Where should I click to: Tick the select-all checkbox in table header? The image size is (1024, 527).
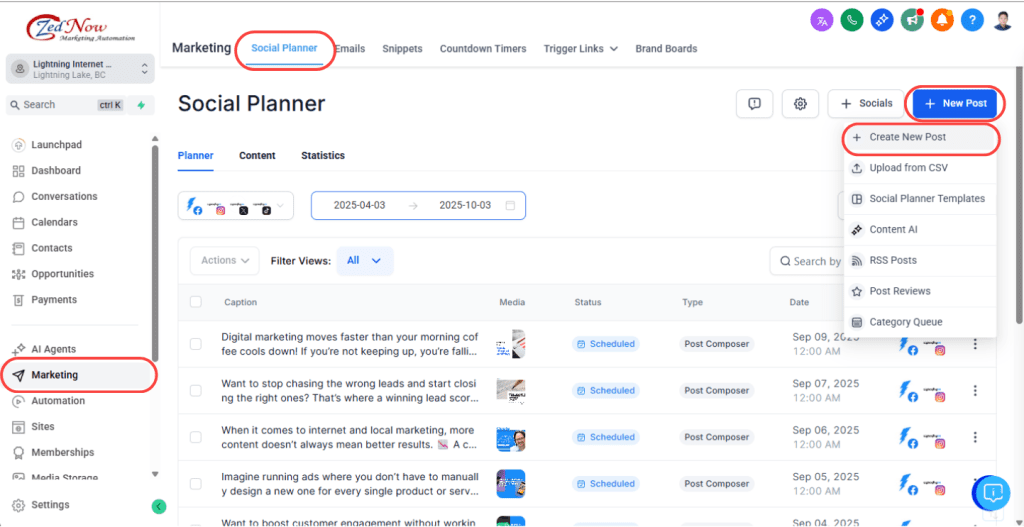coord(195,302)
